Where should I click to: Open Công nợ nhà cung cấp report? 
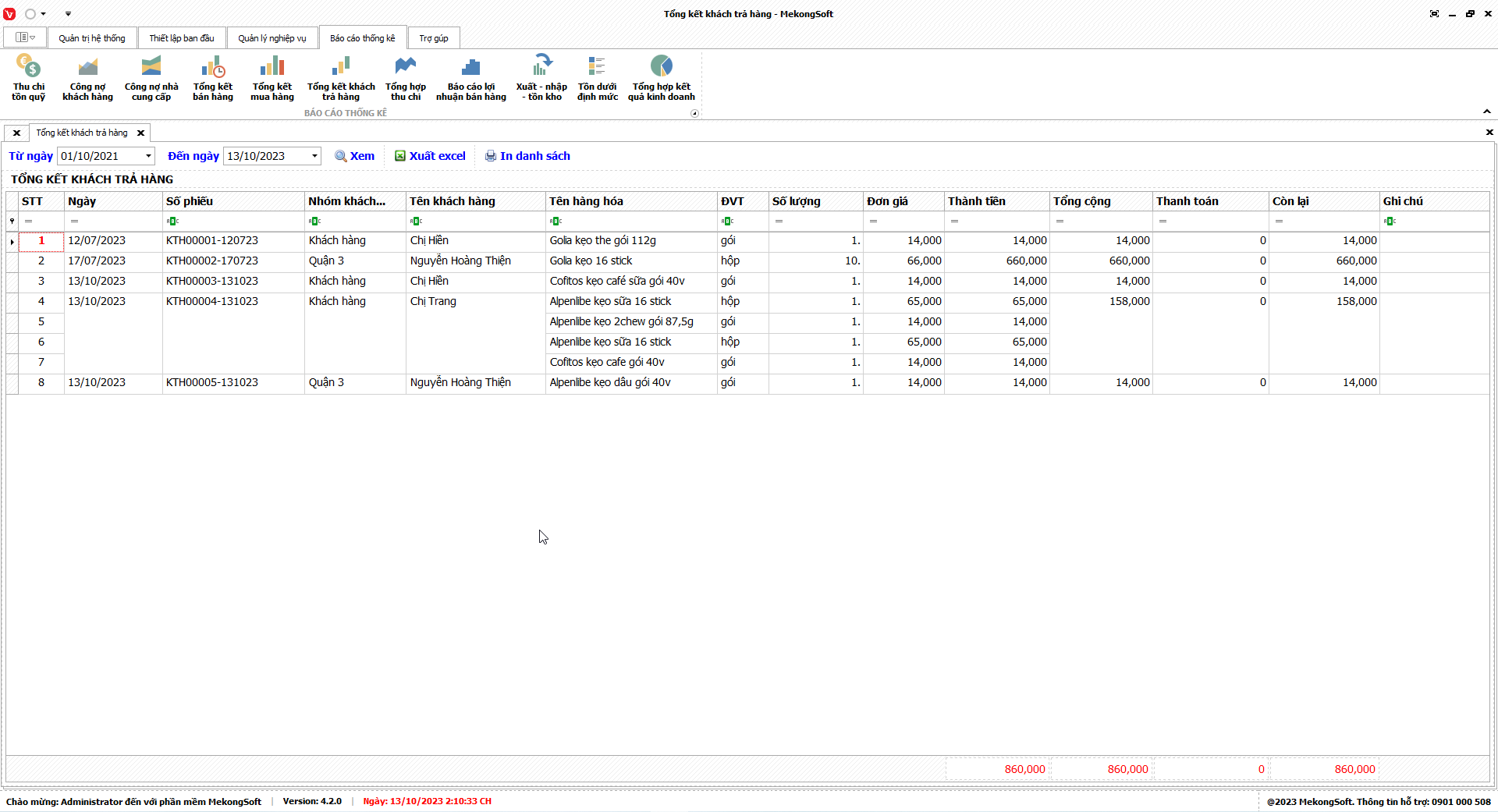point(151,77)
